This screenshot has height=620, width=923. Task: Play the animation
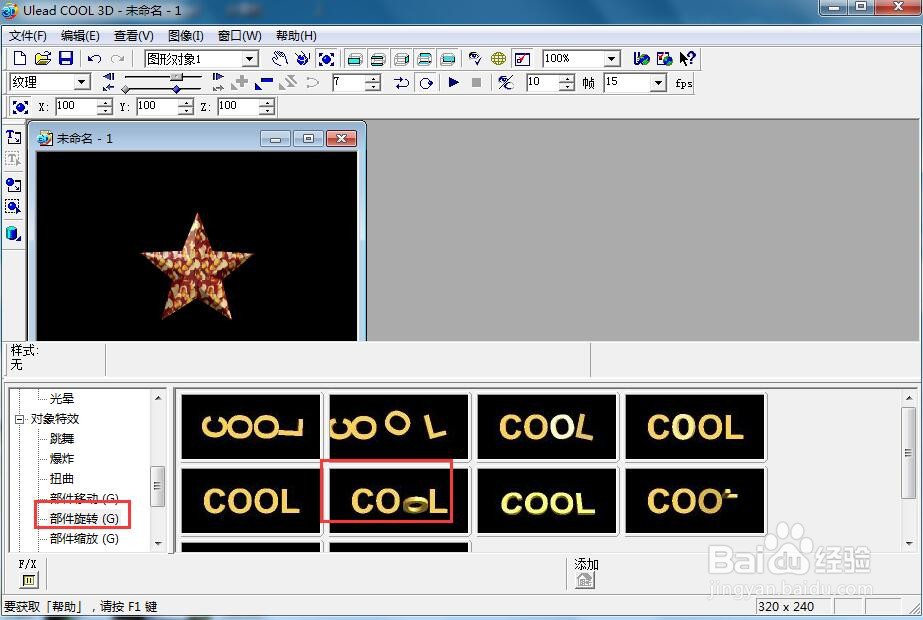coord(453,82)
